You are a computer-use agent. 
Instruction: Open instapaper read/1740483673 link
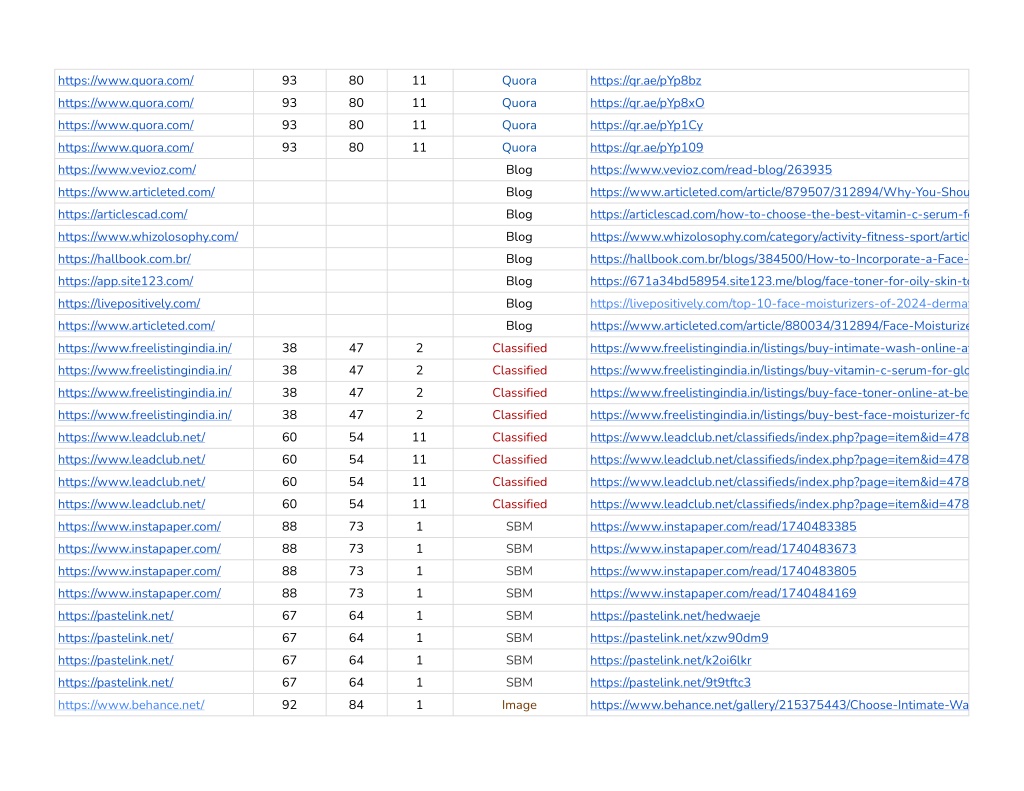tap(723, 548)
